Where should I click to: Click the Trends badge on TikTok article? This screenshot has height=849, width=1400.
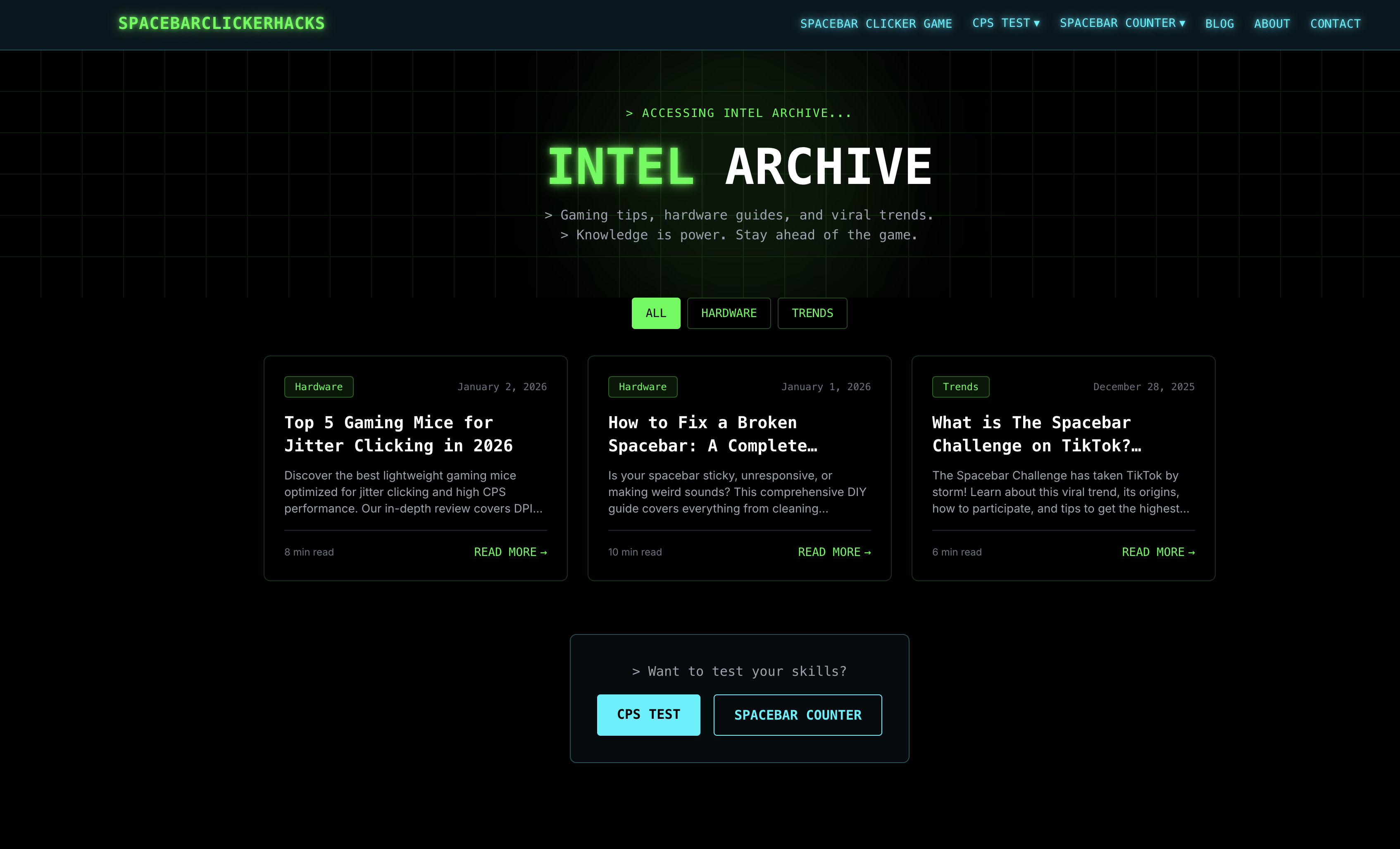961,387
